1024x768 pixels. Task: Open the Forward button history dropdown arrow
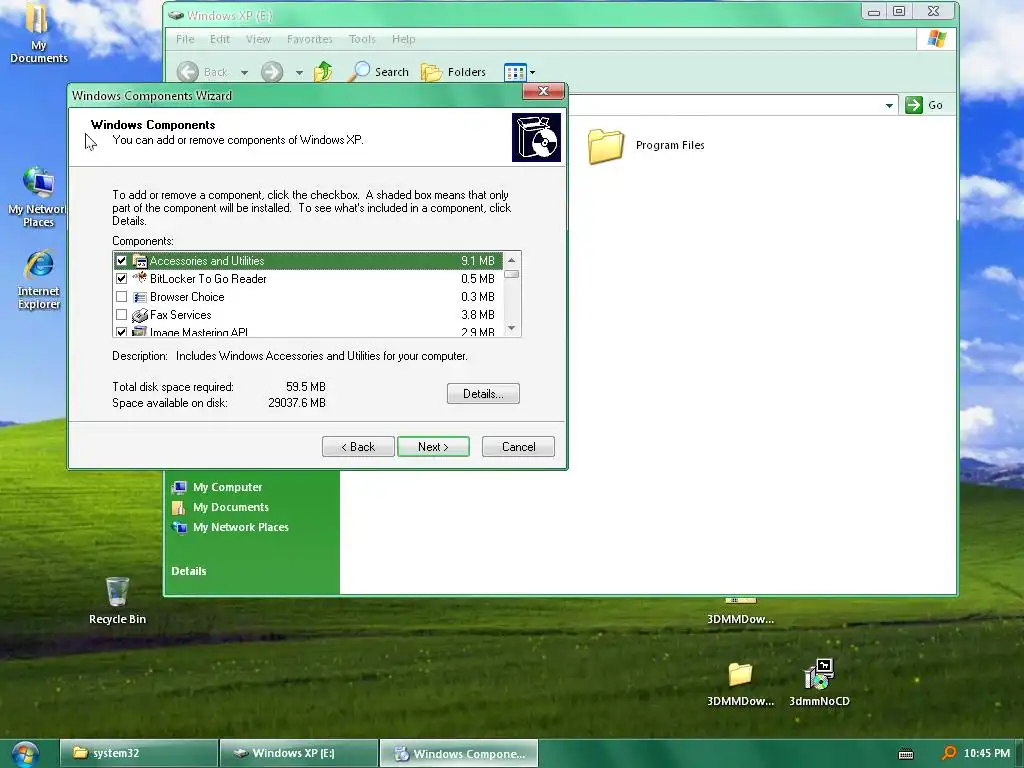[299, 72]
